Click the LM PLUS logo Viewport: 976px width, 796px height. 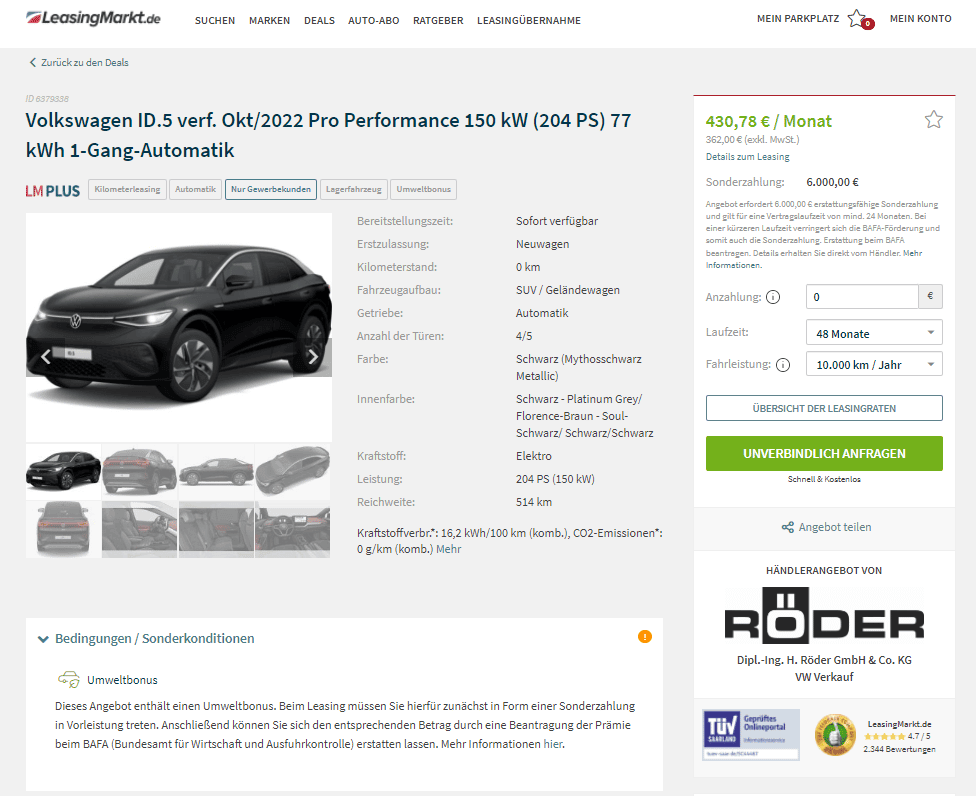(53, 190)
